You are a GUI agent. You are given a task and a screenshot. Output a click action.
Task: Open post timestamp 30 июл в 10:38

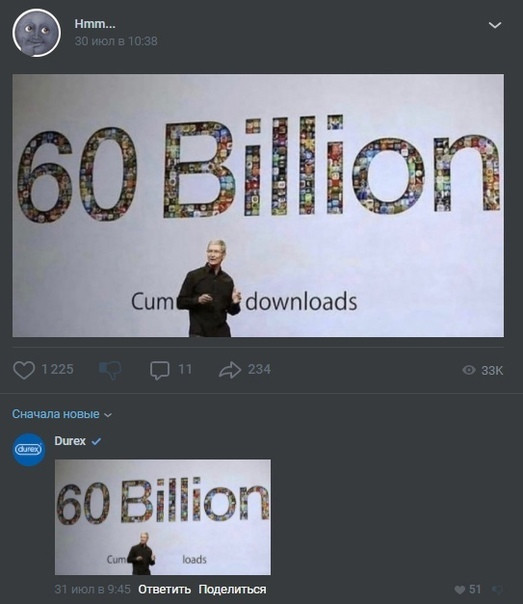[x=116, y=41]
